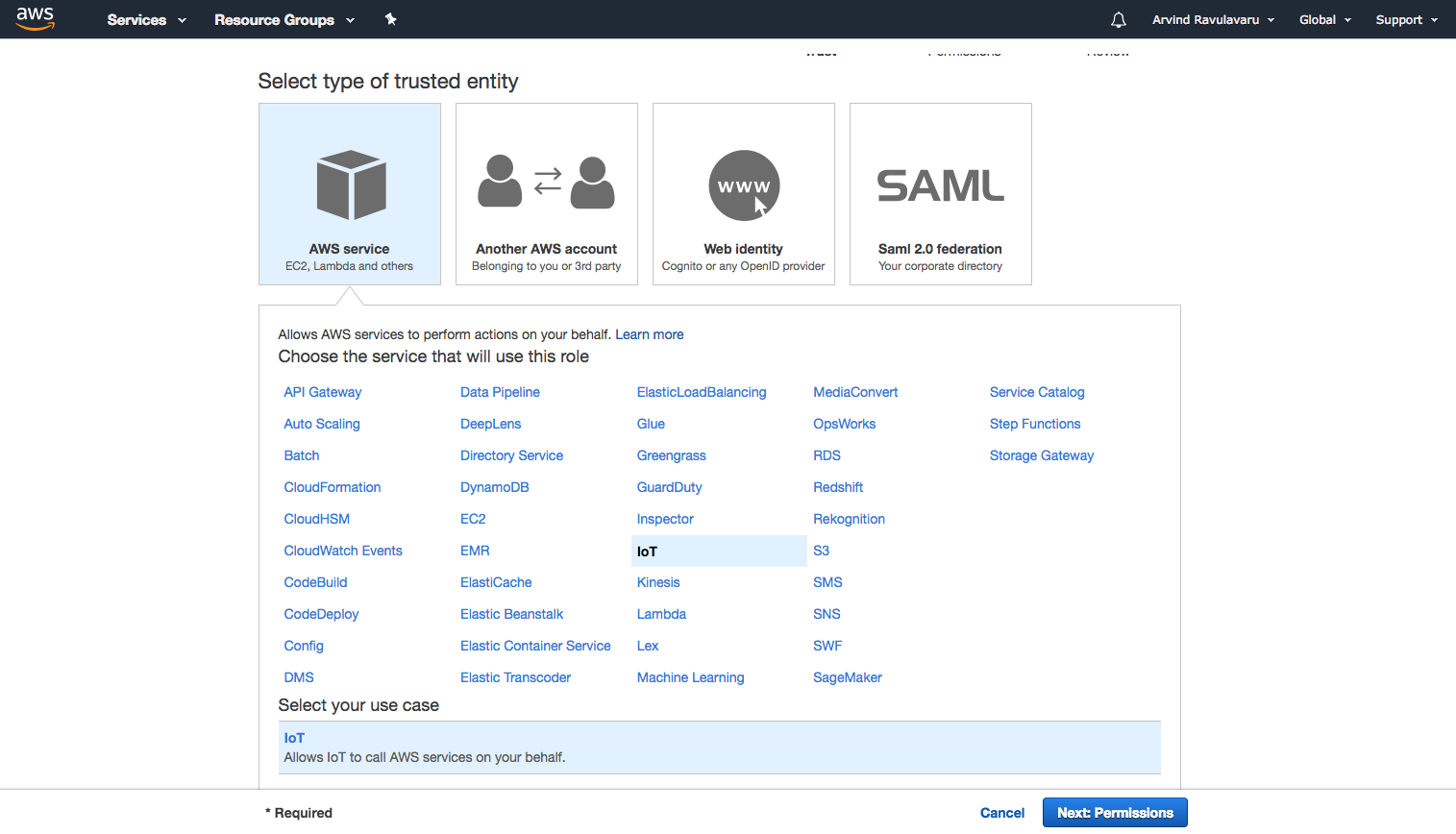Select DynamoDB service
1456x834 pixels.
tap(495, 487)
